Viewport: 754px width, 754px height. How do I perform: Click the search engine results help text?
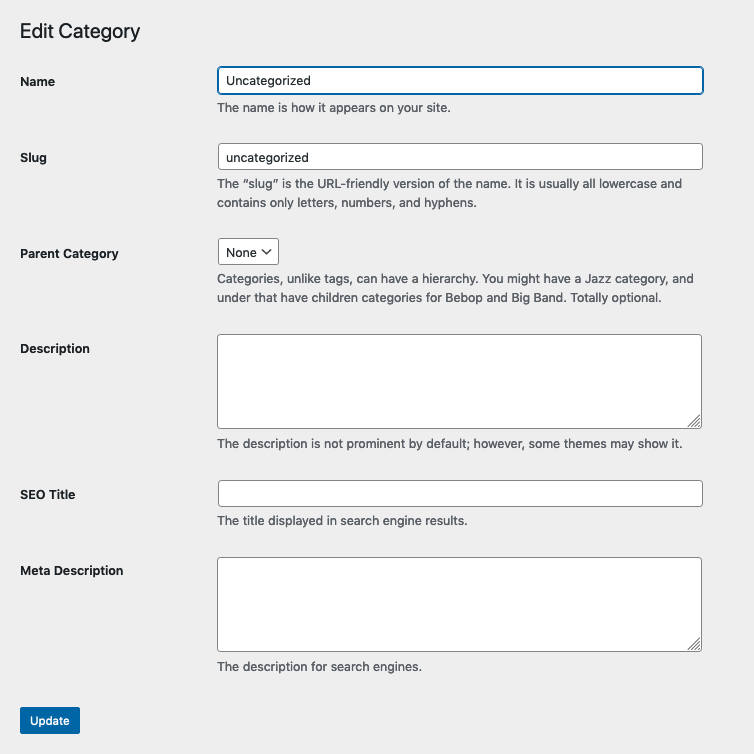pyautogui.click(x=342, y=521)
